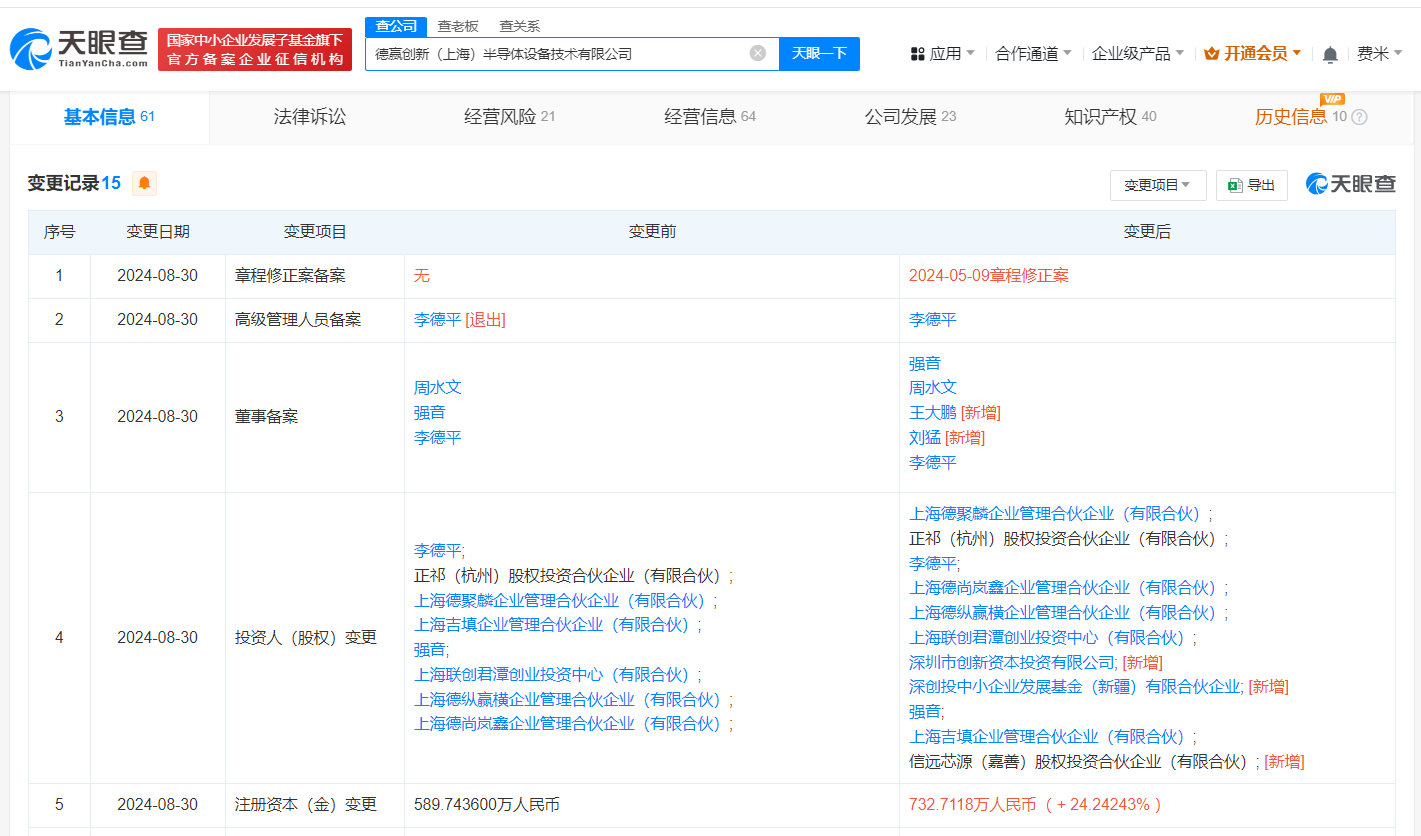Click the apps grid icon by 应用

(918, 54)
